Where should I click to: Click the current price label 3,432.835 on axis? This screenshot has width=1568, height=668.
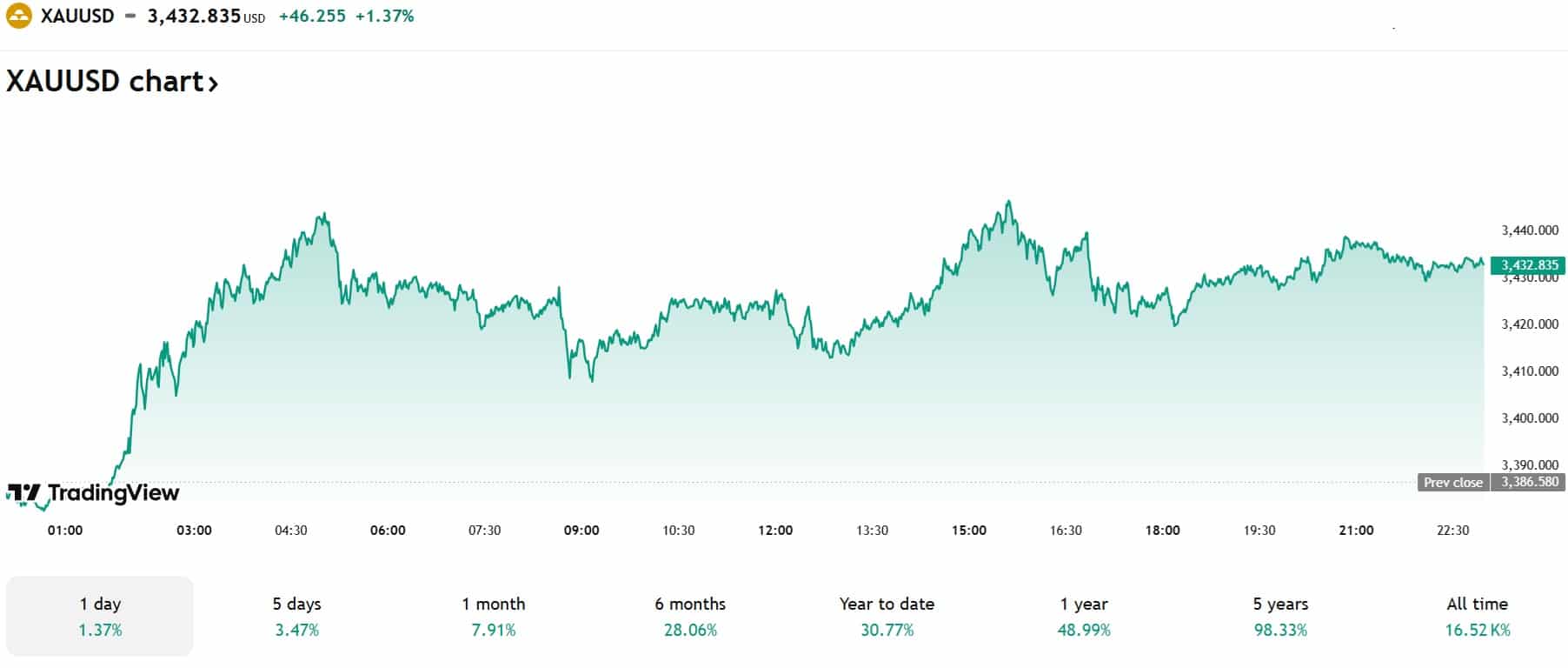click(1528, 265)
